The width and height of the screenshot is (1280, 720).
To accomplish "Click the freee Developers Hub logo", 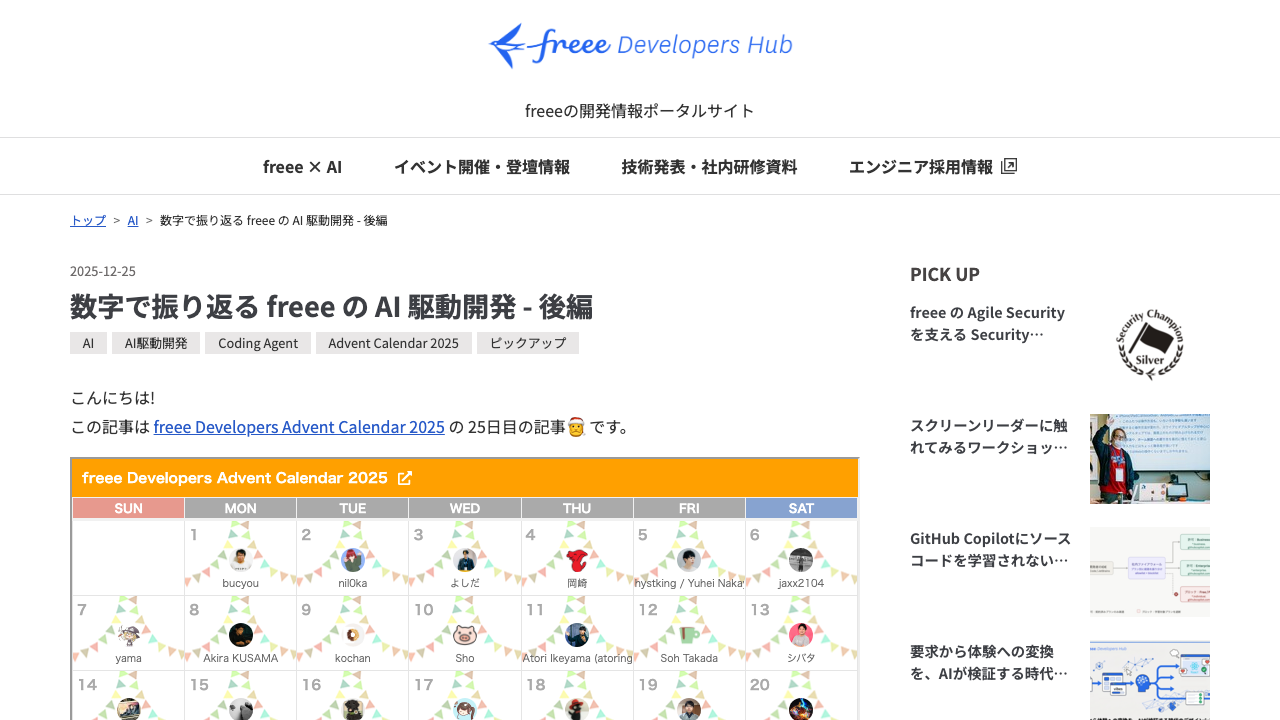I will click(x=640, y=45).
